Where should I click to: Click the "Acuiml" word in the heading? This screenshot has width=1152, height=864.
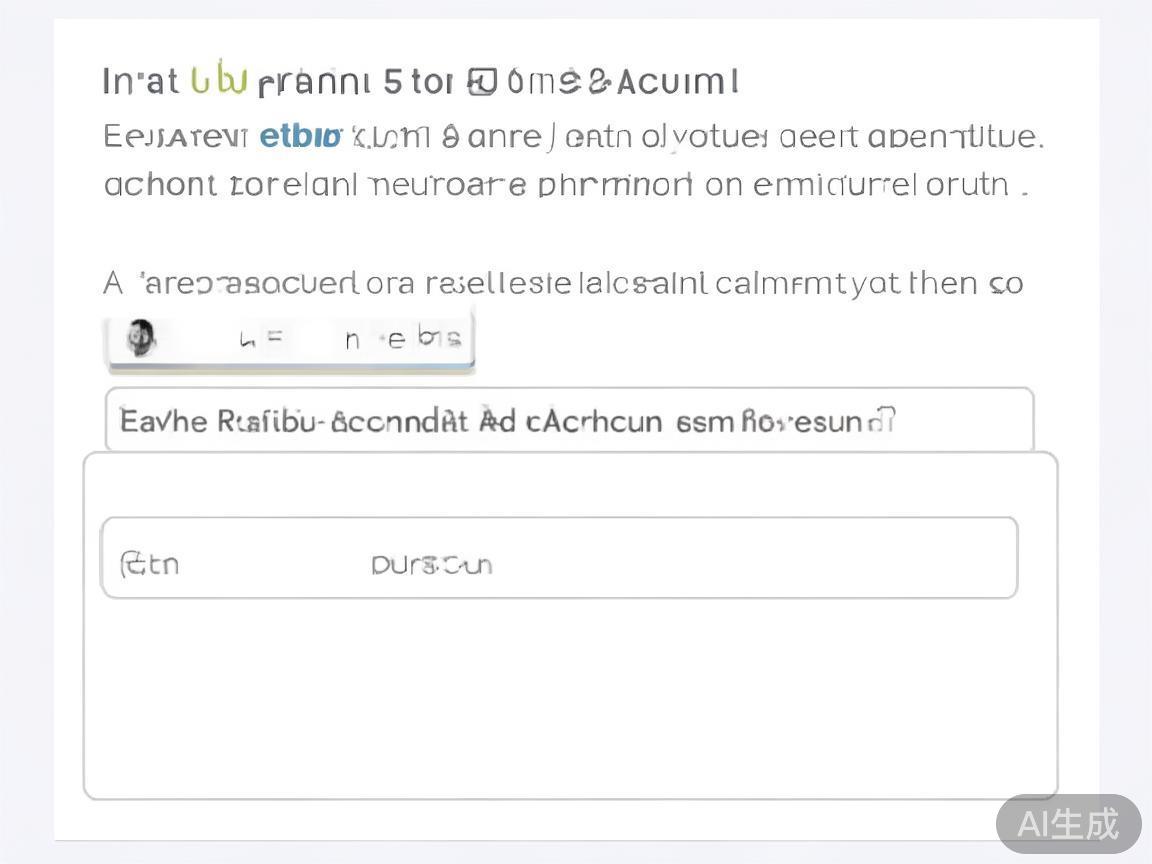pos(678,82)
